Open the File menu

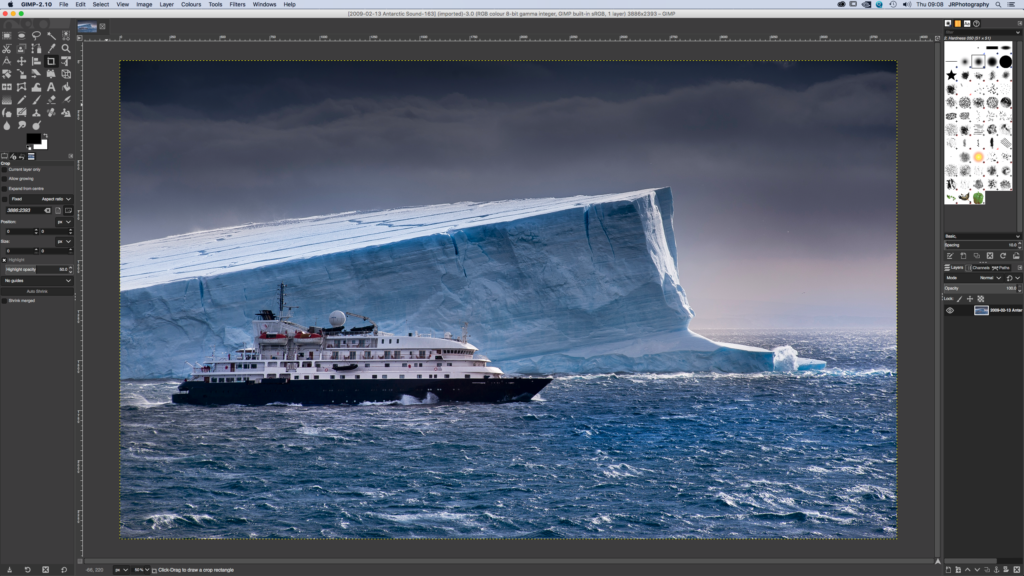63,4
